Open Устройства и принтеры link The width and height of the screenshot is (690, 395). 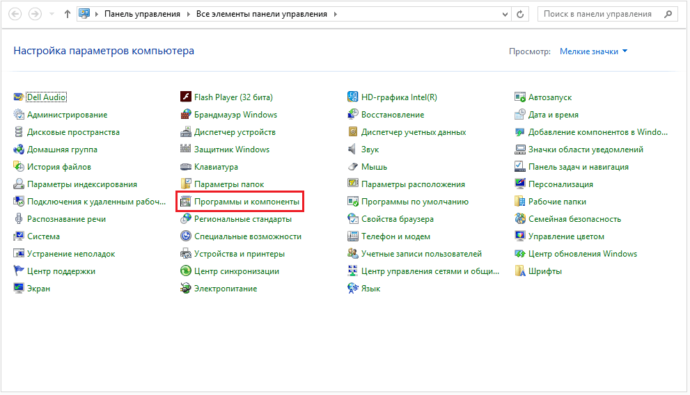click(239, 254)
